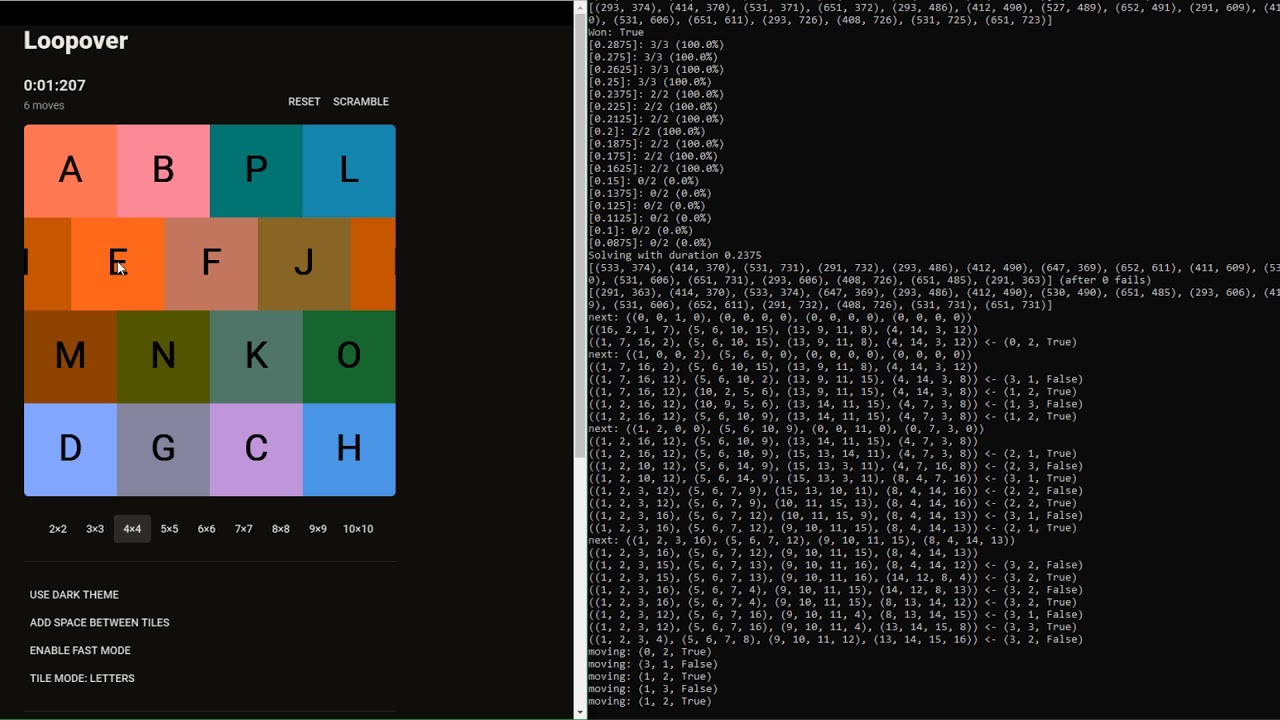The height and width of the screenshot is (720, 1280).
Task: Click 'Won: True' line in console
Action: tap(616, 33)
